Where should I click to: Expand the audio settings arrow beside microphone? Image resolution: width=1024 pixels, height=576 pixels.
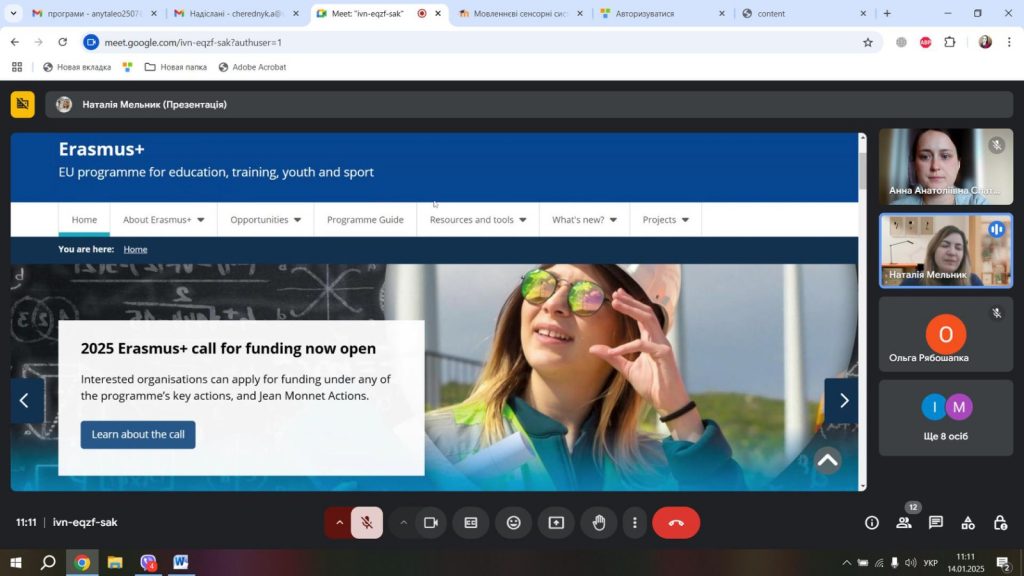339,522
